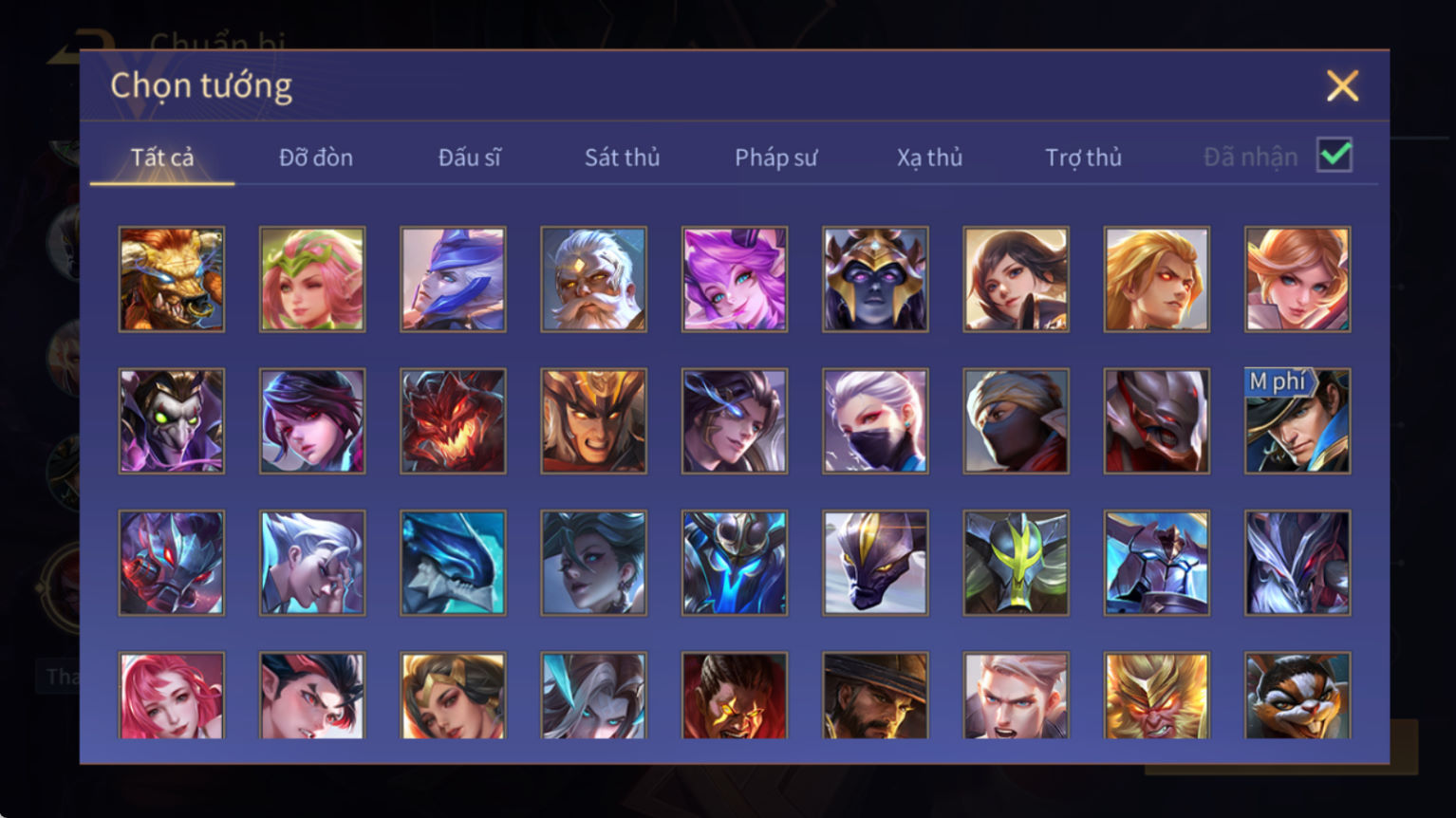The width and height of the screenshot is (1456, 818).
Task: Select the masked silver-haired ninja woman
Action: 875,421
